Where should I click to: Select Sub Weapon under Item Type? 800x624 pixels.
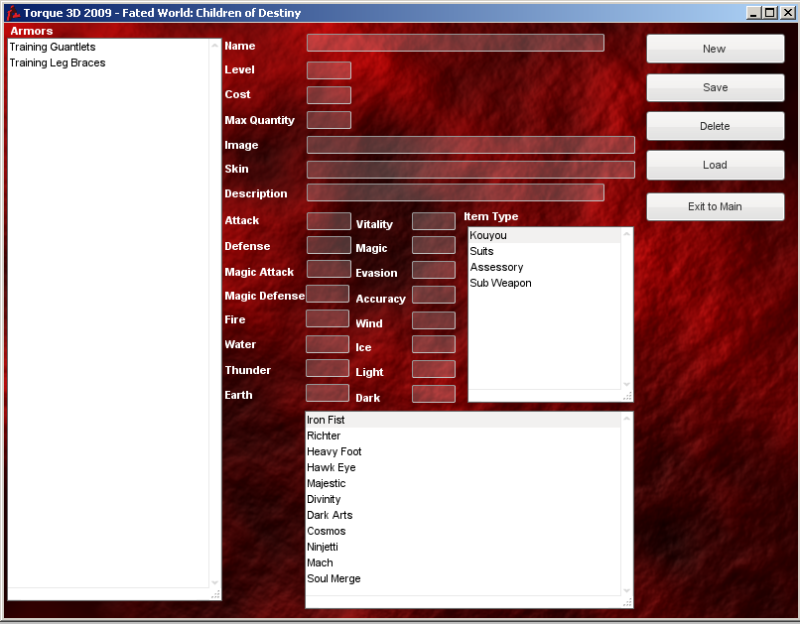[x=500, y=283]
